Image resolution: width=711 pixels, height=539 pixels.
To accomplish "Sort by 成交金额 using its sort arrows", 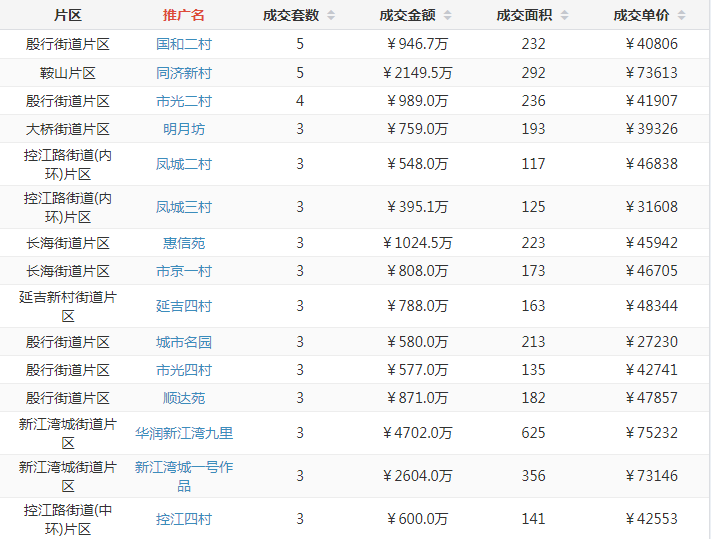I will [x=448, y=15].
